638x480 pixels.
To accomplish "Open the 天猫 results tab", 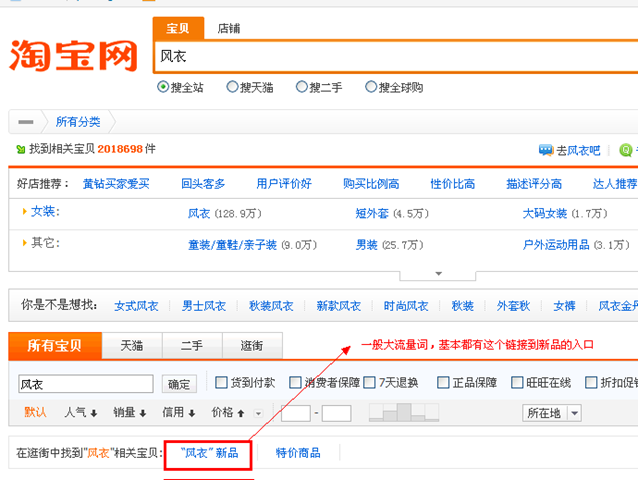I will click(x=132, y=345).
